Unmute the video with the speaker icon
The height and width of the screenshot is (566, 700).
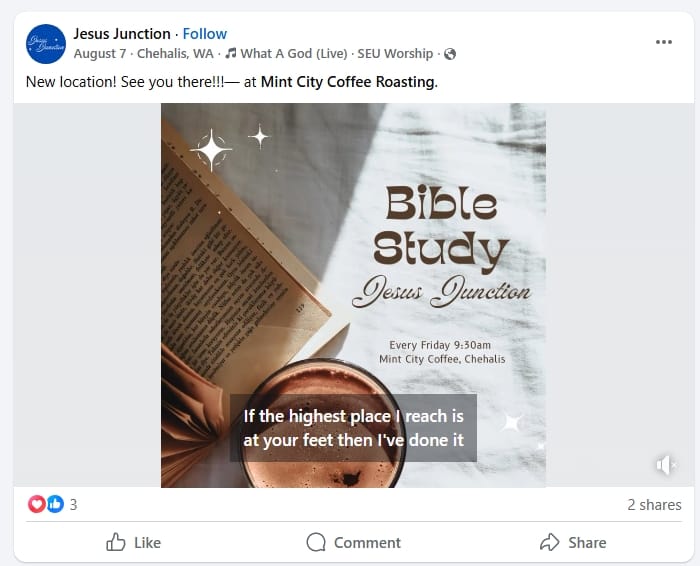[665, 465]
